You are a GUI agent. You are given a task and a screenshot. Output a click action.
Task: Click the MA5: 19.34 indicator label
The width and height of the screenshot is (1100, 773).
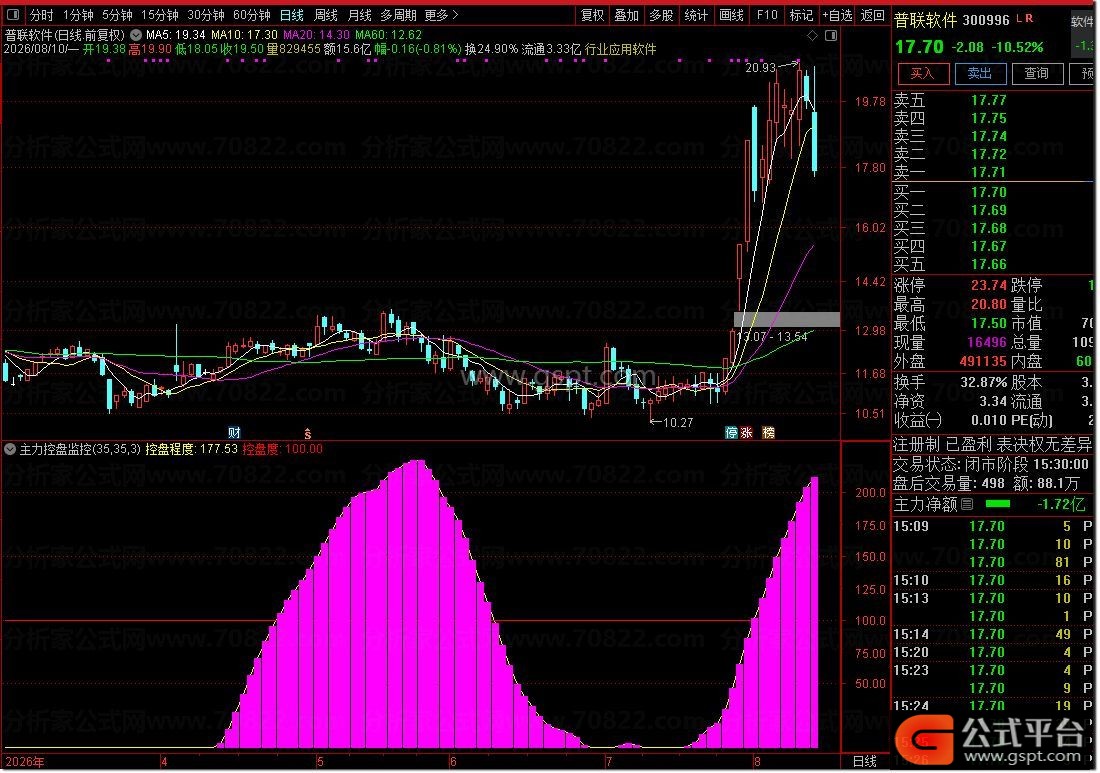[175, 34]
